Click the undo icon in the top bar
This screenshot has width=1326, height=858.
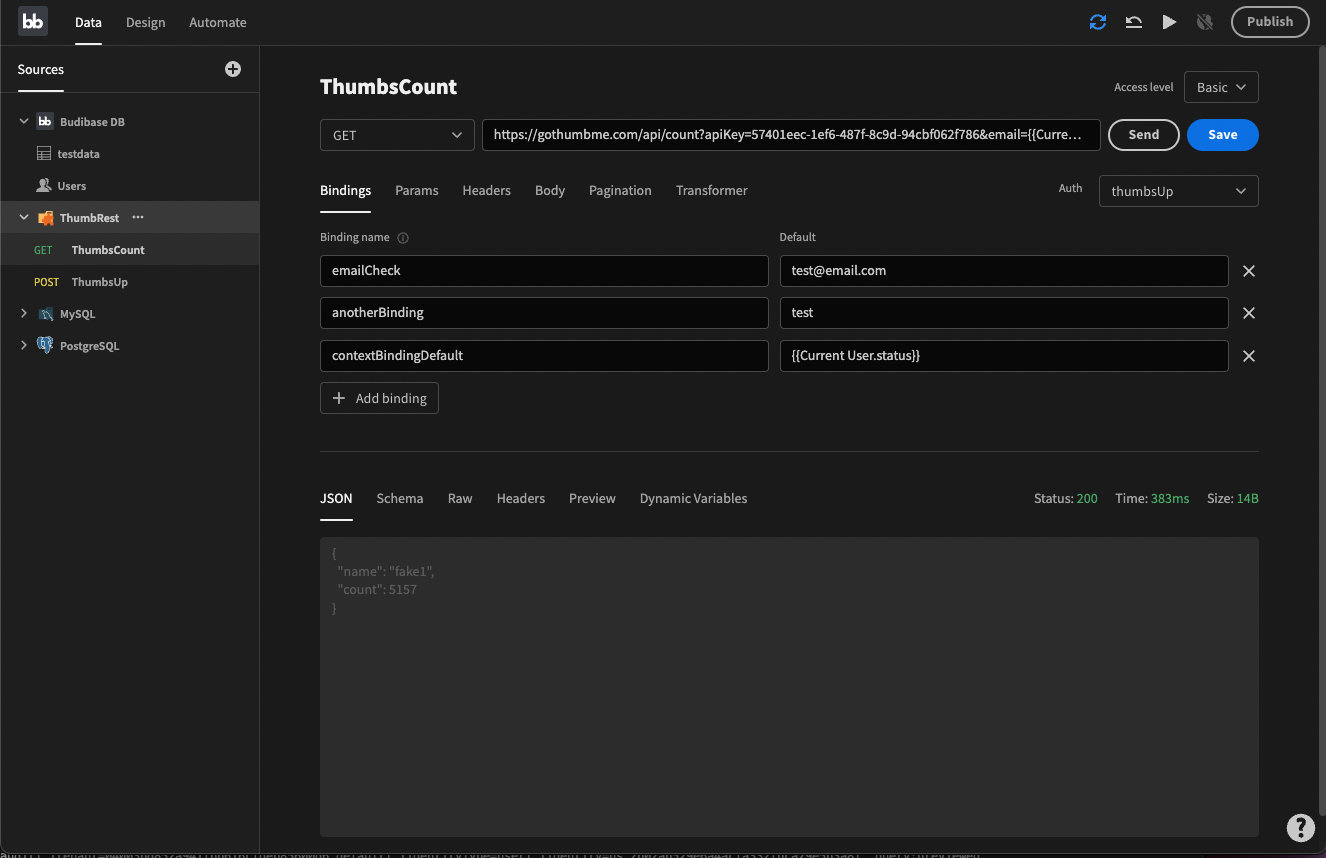coord(1133,21)
